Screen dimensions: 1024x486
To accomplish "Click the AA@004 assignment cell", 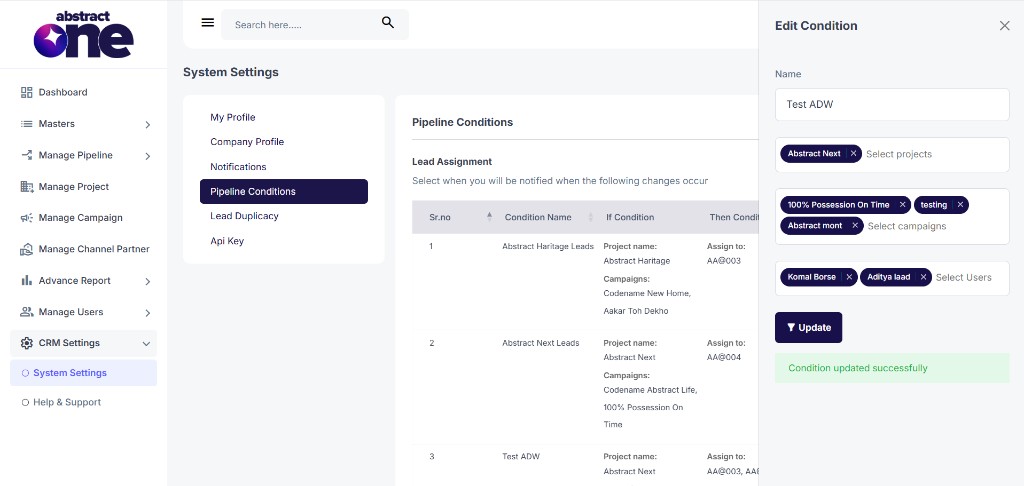I will coord(724,357).
